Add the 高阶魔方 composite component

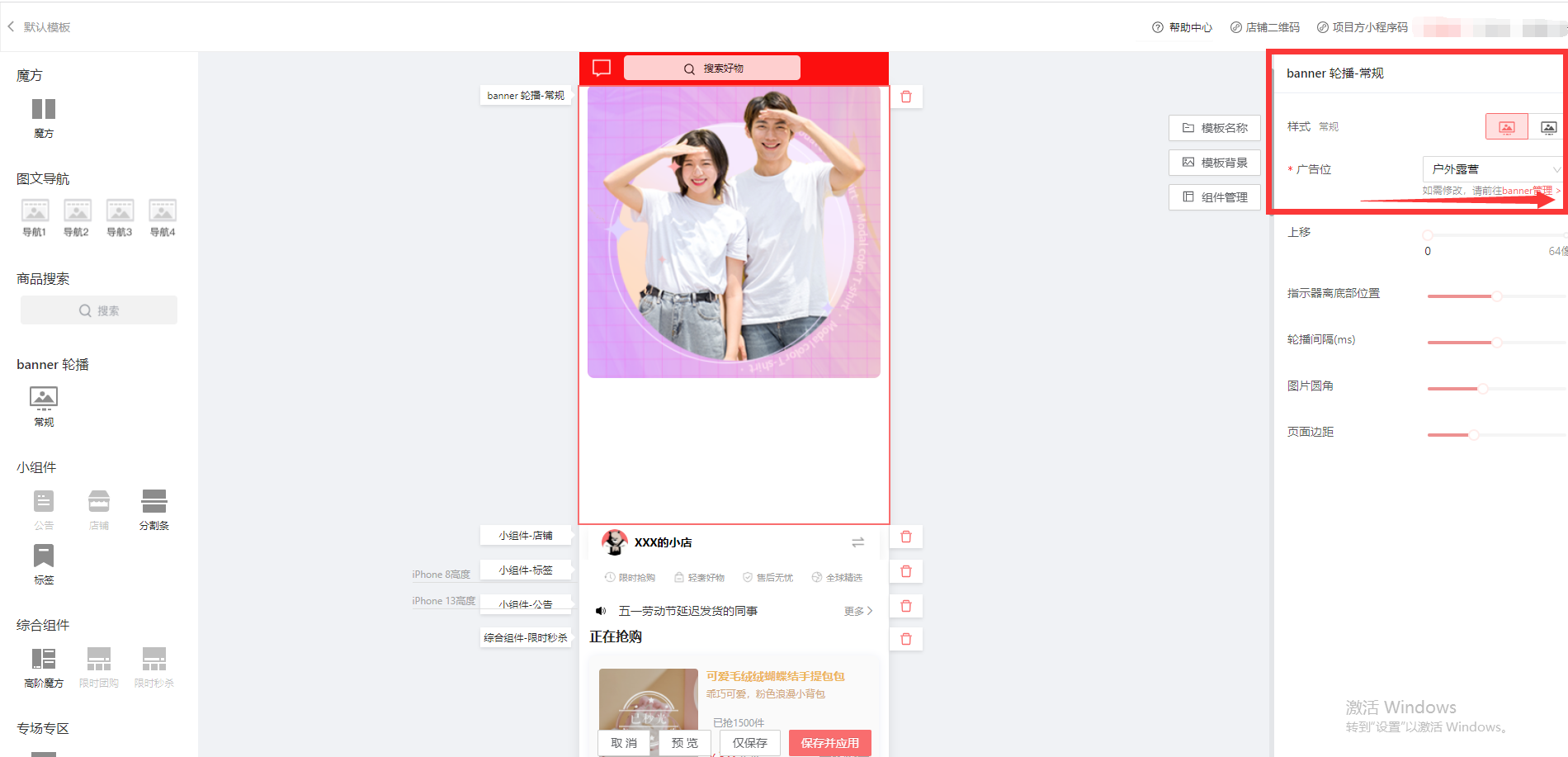tap(44, 660)
